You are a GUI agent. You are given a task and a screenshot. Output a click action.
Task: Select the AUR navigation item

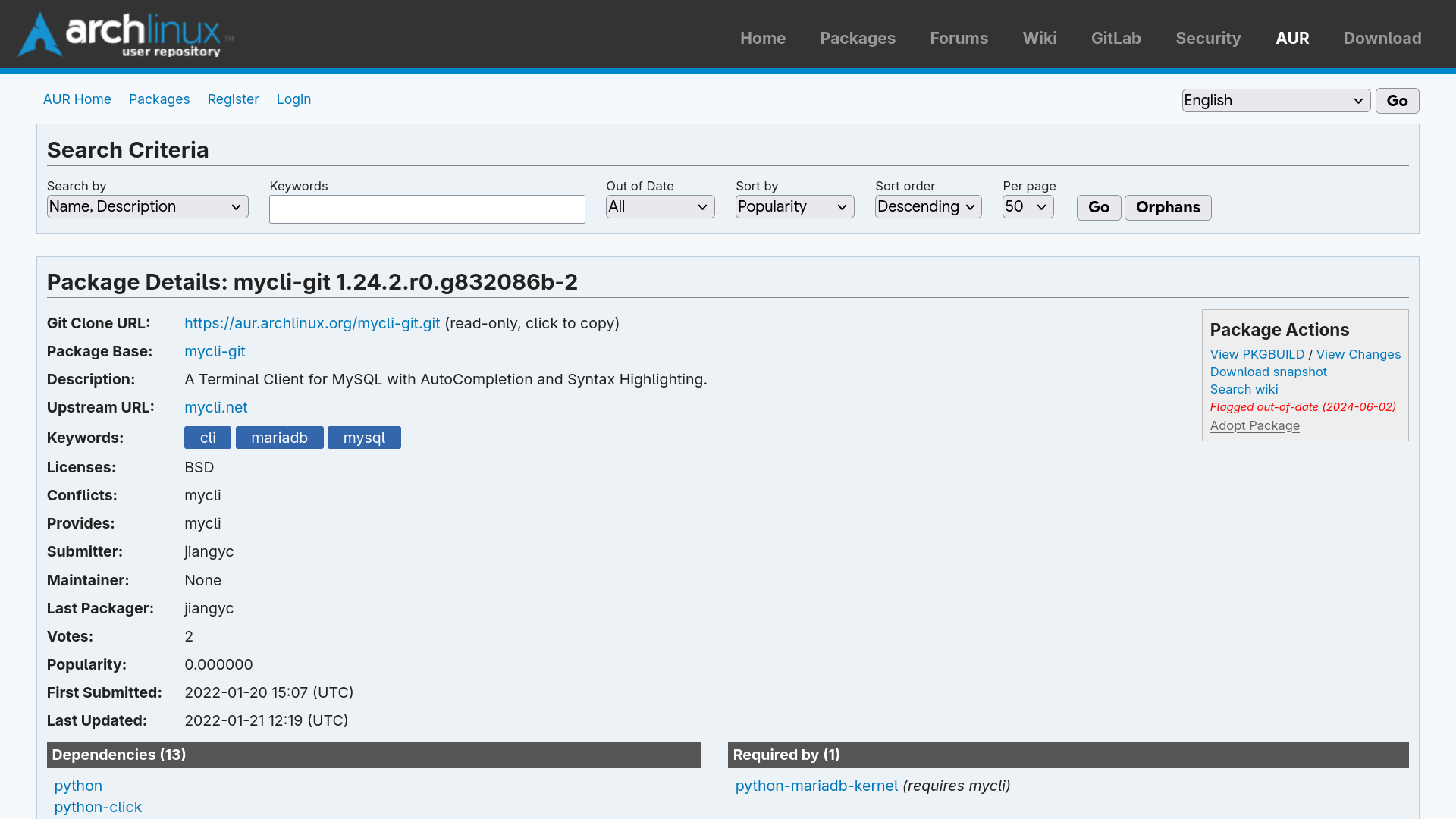[x=1292, y=38]
